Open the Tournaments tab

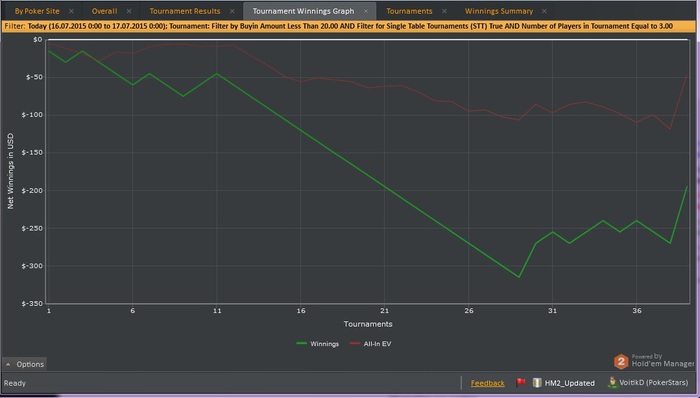click(x=409, y=11)
